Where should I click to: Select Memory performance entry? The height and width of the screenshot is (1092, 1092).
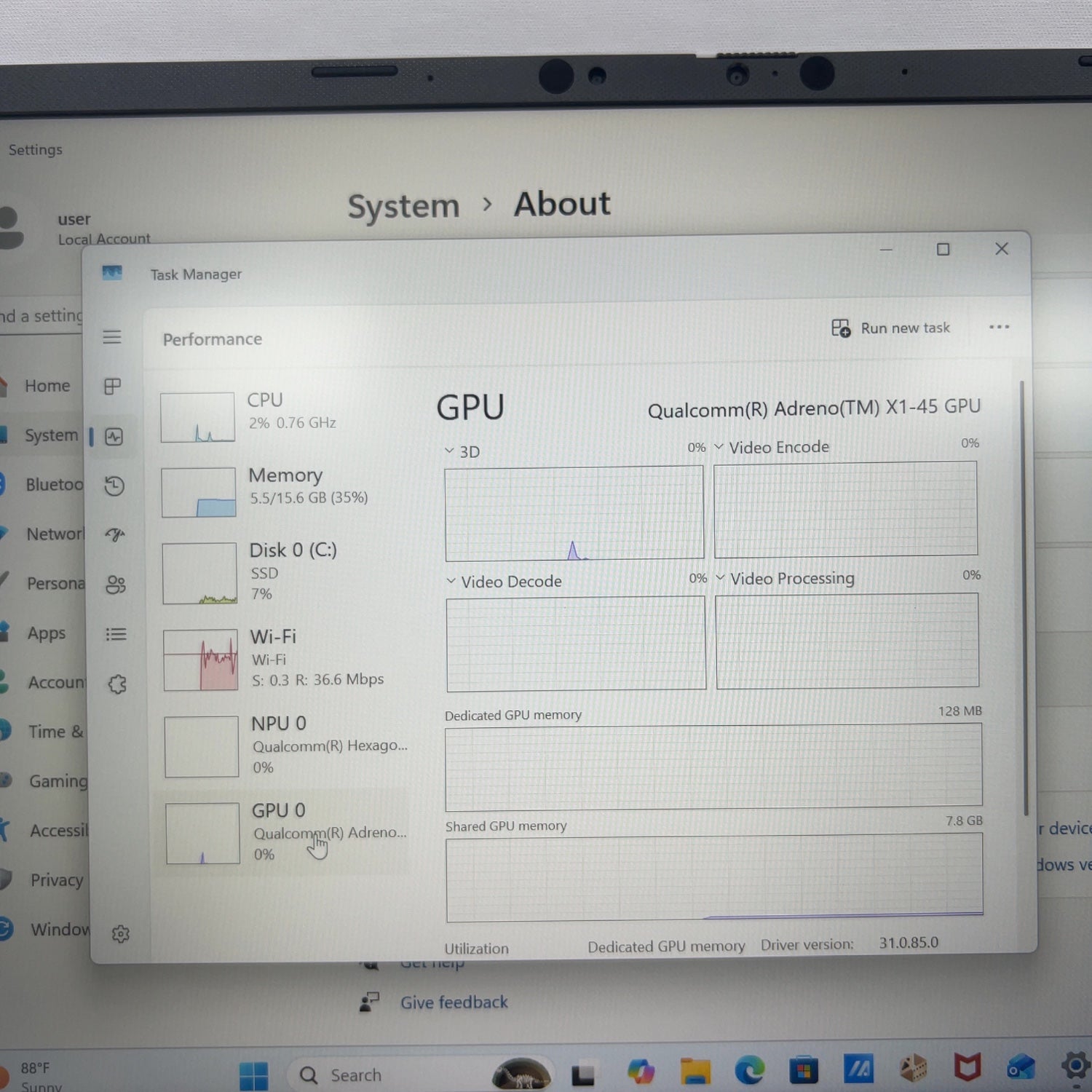(284, 491)
